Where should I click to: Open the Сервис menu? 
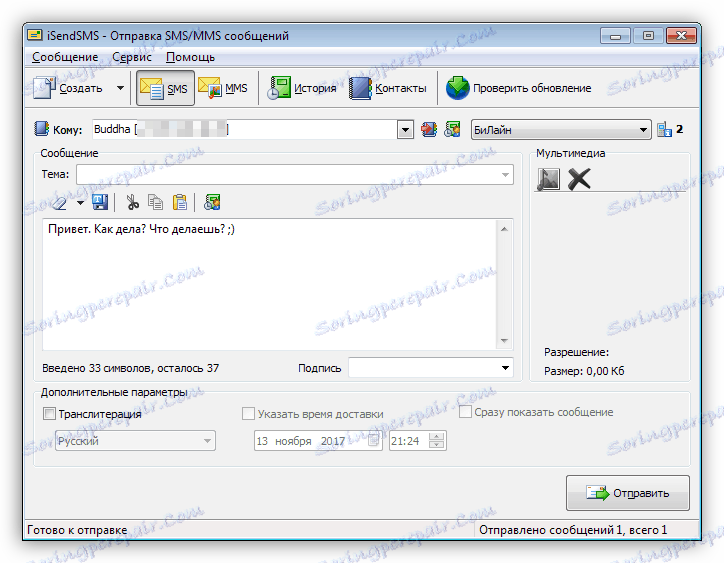click(x=132, y=57)
